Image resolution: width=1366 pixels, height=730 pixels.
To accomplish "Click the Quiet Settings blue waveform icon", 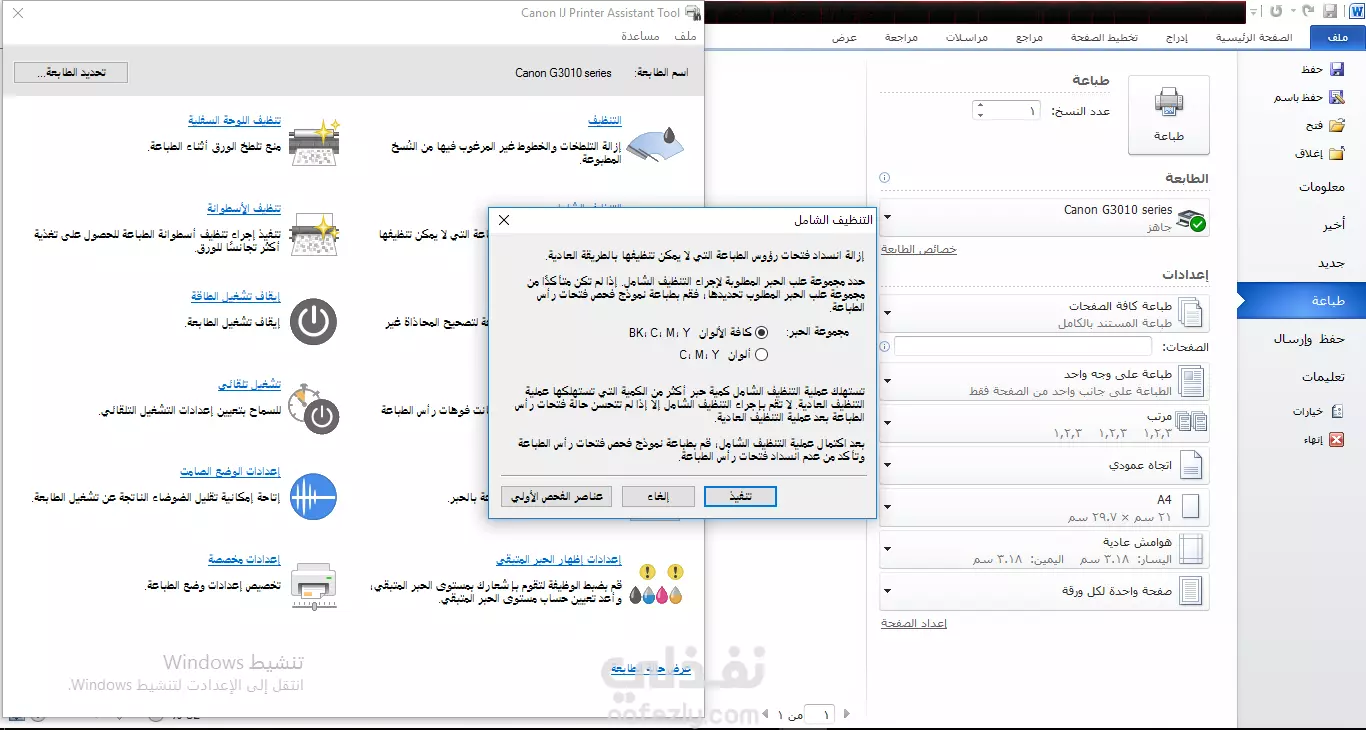I will click(314, 496).
